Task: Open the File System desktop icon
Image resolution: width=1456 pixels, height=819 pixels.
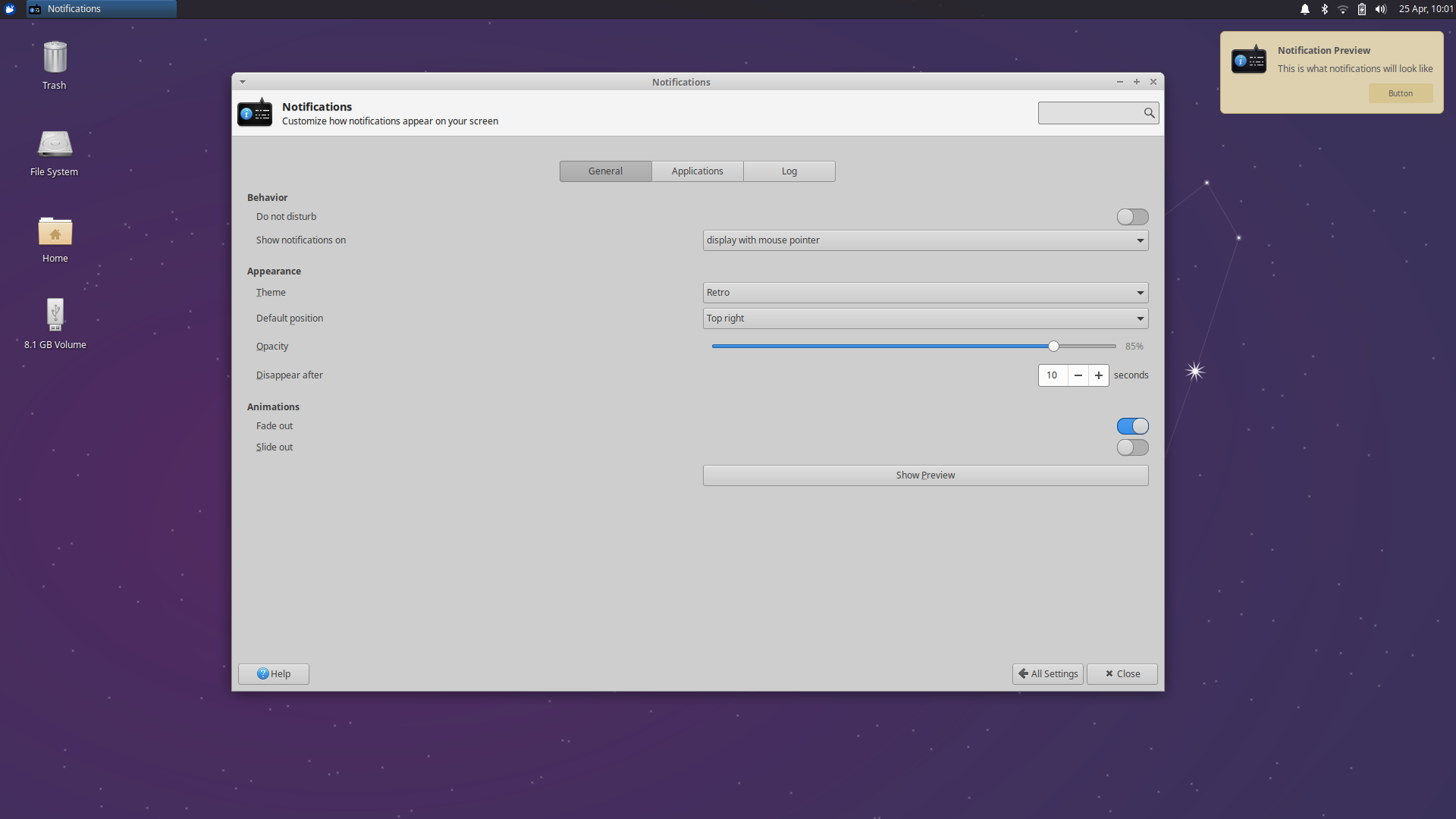Action: pyautogui.click(x=55, y=144)
